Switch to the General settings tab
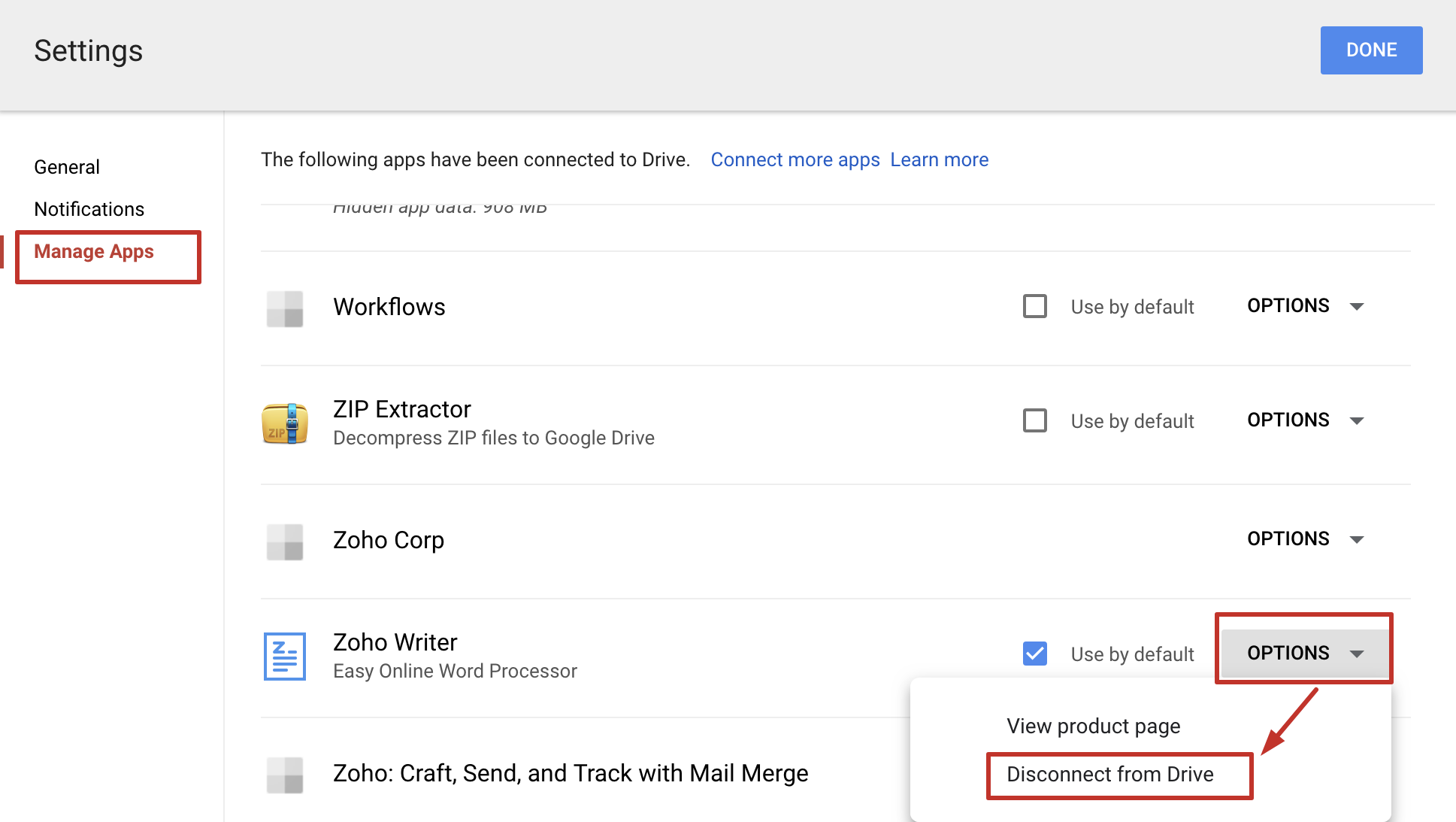 point(67,167)
